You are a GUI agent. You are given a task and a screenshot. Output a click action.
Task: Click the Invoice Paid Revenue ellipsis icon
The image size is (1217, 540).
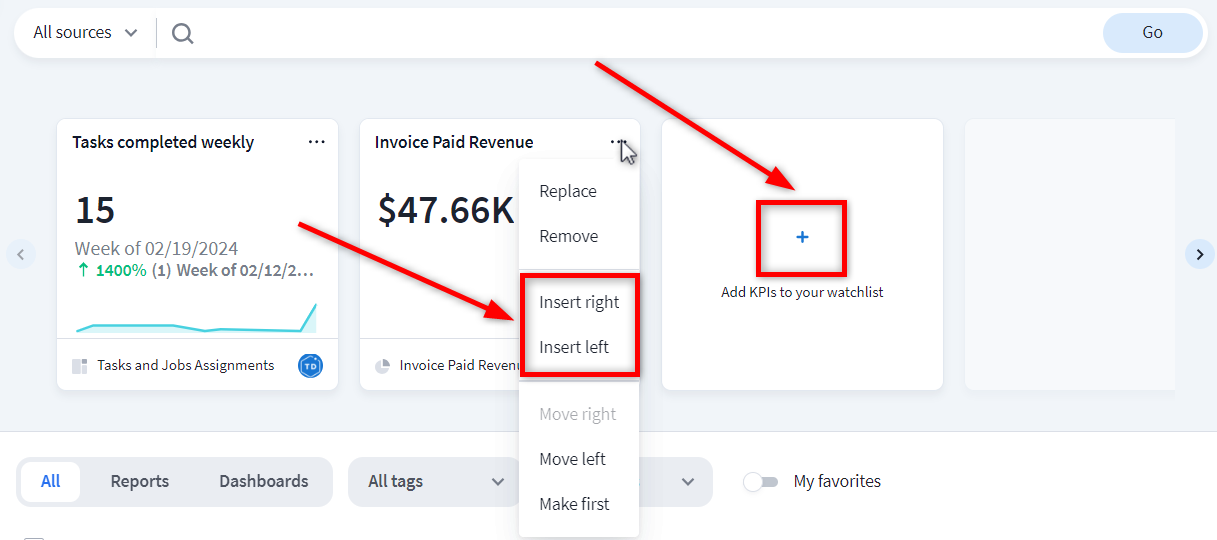[x=618, y=142]
